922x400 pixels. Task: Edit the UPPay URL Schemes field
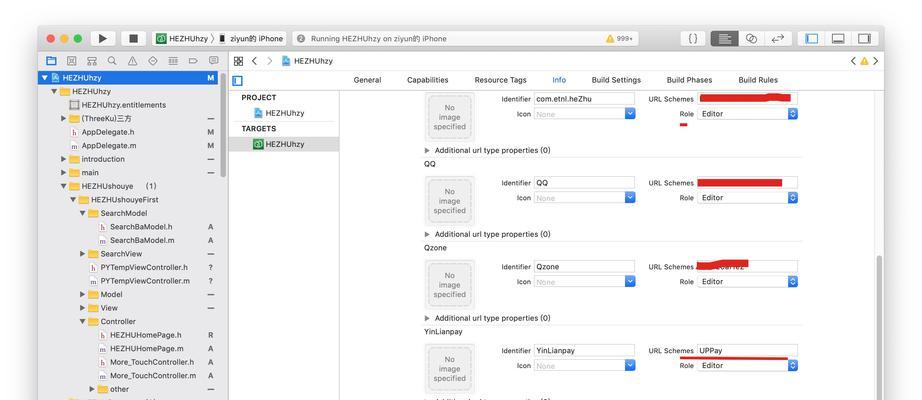click(x=747, y=351)
